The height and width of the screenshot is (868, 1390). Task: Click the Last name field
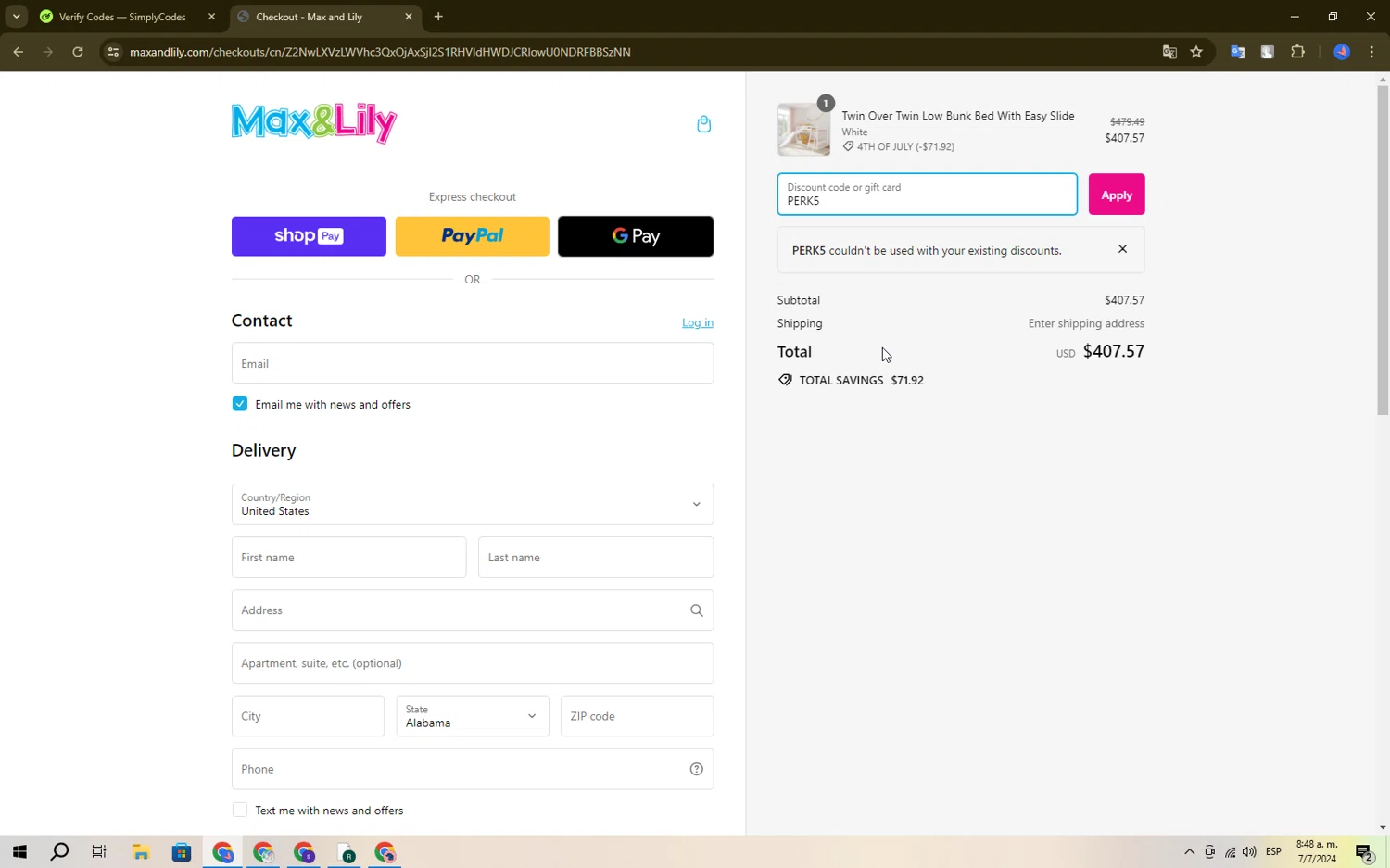(x=596, y=558)
